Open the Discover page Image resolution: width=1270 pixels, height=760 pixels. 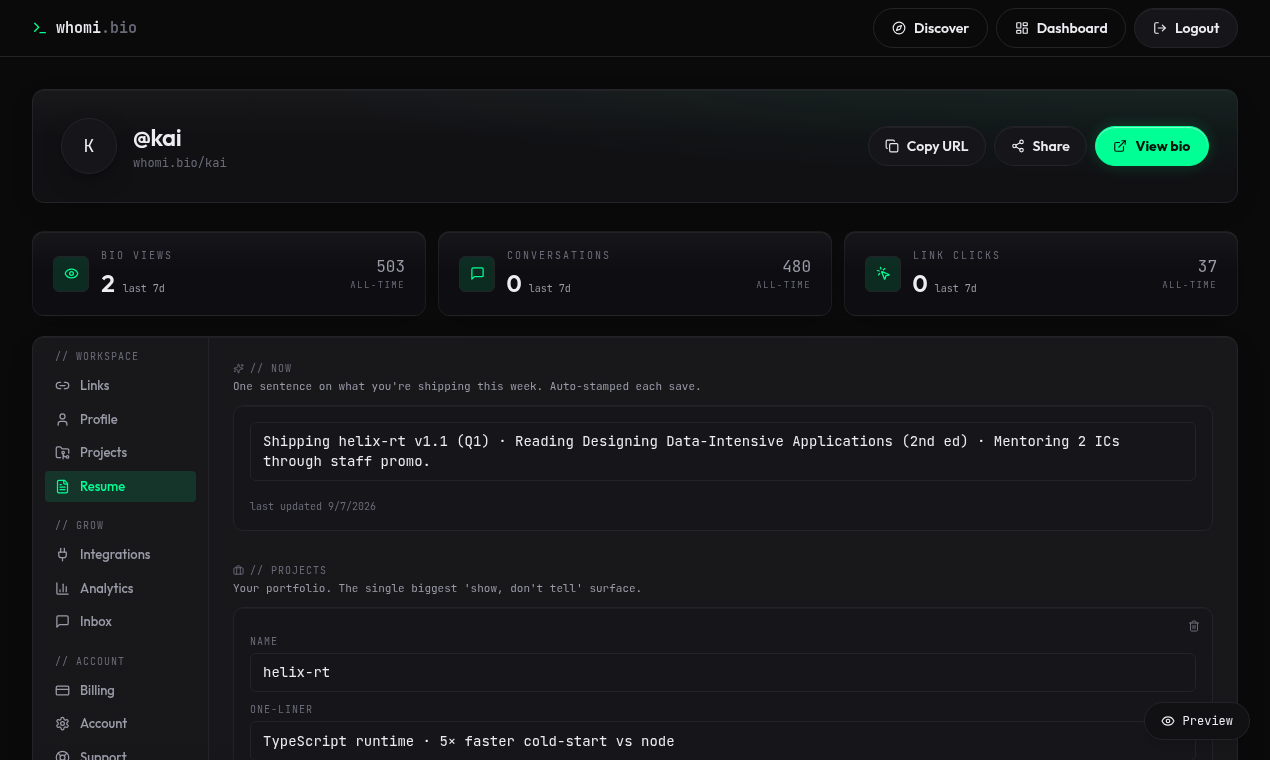[930, 28]
